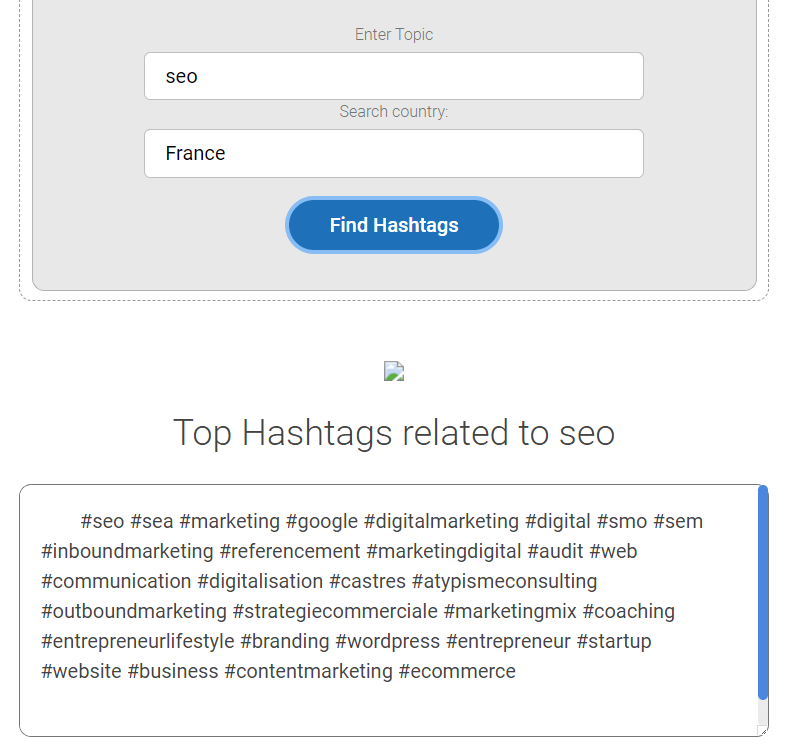Click the Top Hashtags related to seo heading
The height and width of the screenshot is (748, 801).
[x=394, y=433]
